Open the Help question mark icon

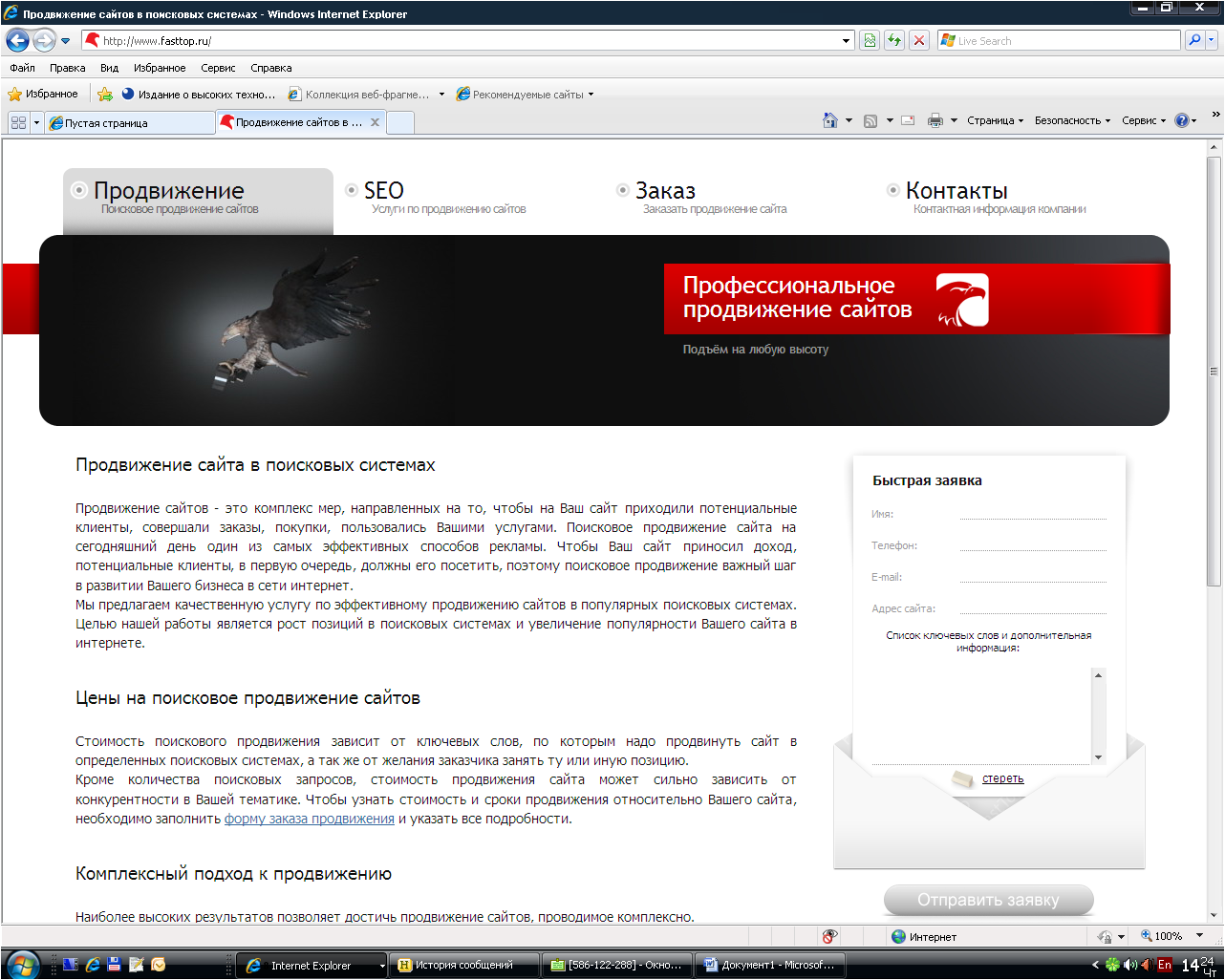[x=1182, y=120]
